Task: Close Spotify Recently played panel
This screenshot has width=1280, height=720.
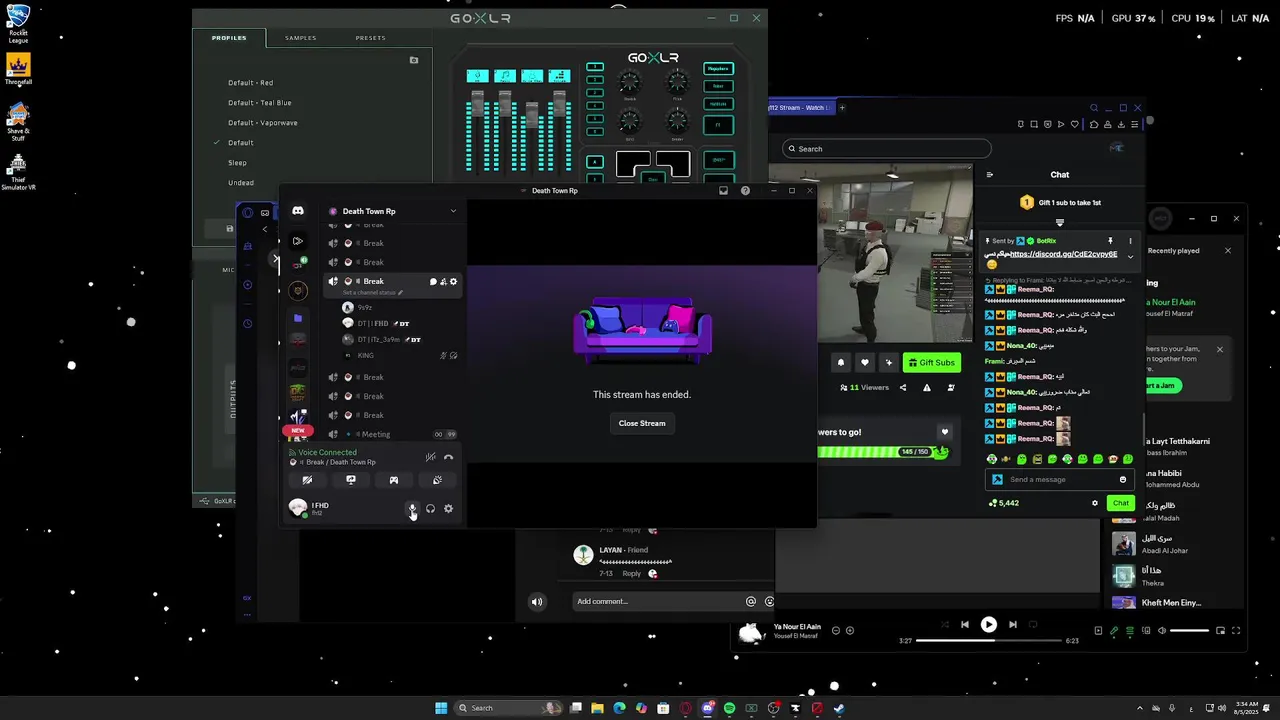Action: click(x=1228, y=250)
